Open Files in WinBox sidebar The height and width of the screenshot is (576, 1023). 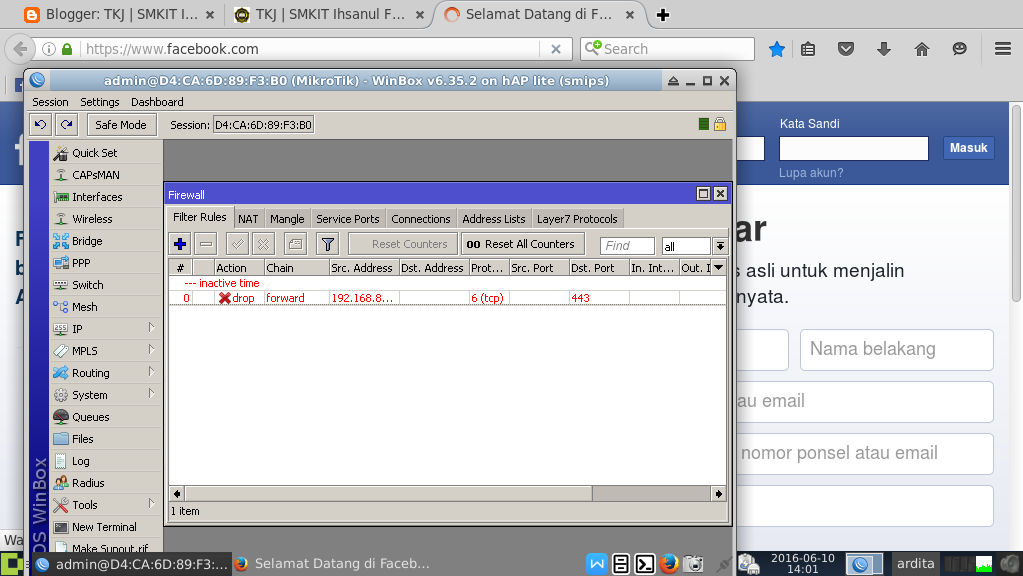pos(106,439)
